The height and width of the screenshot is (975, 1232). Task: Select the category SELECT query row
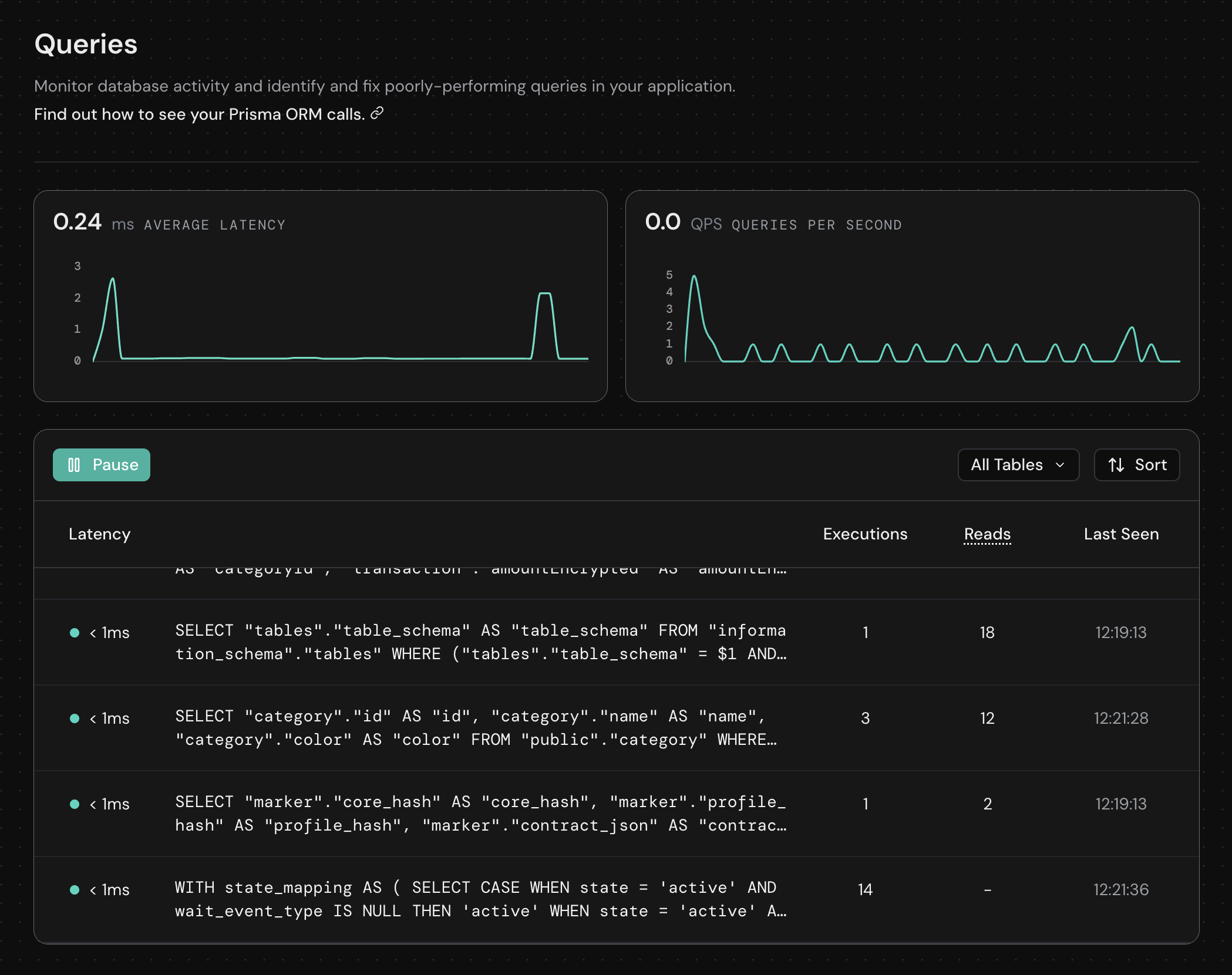pos(617,728)
